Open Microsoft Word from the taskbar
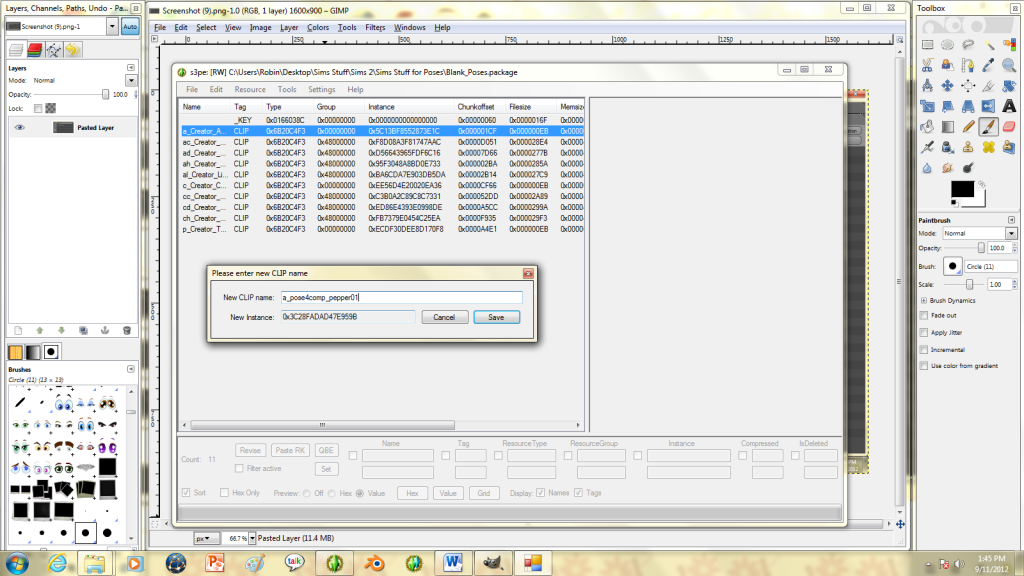 [x=453, y=563]
